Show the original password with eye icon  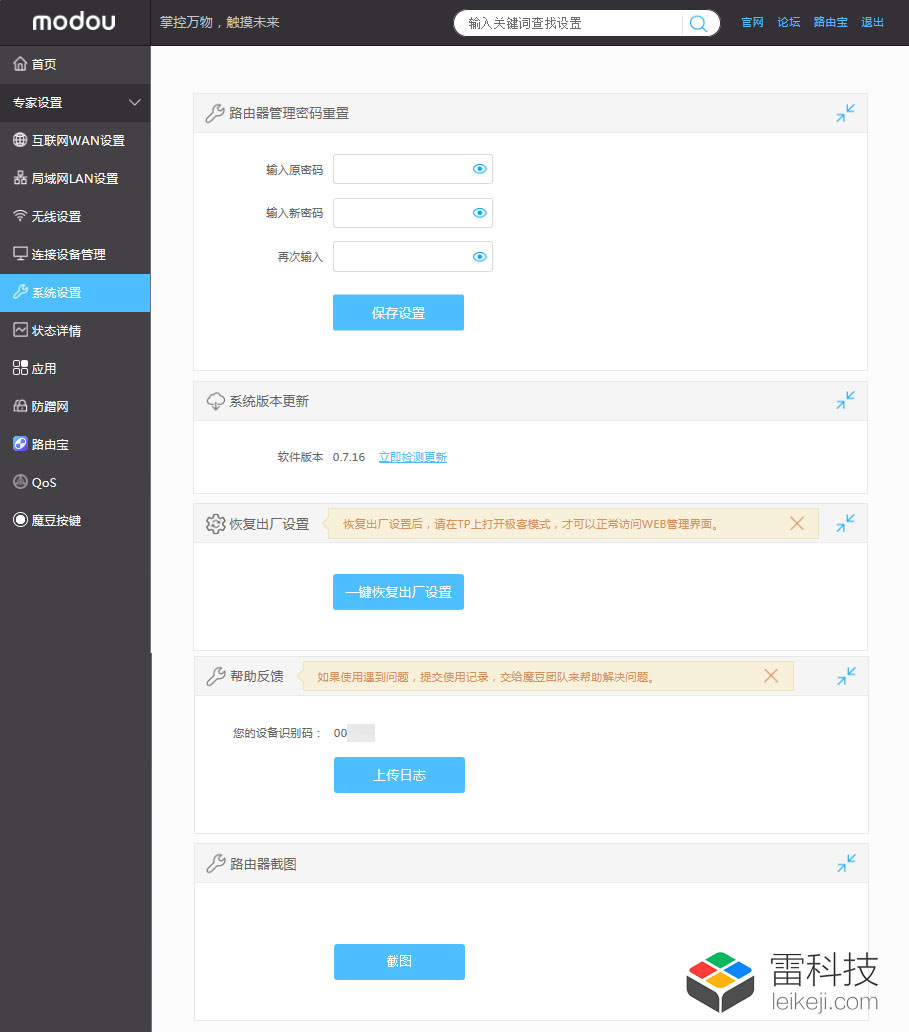click(479, 169)
